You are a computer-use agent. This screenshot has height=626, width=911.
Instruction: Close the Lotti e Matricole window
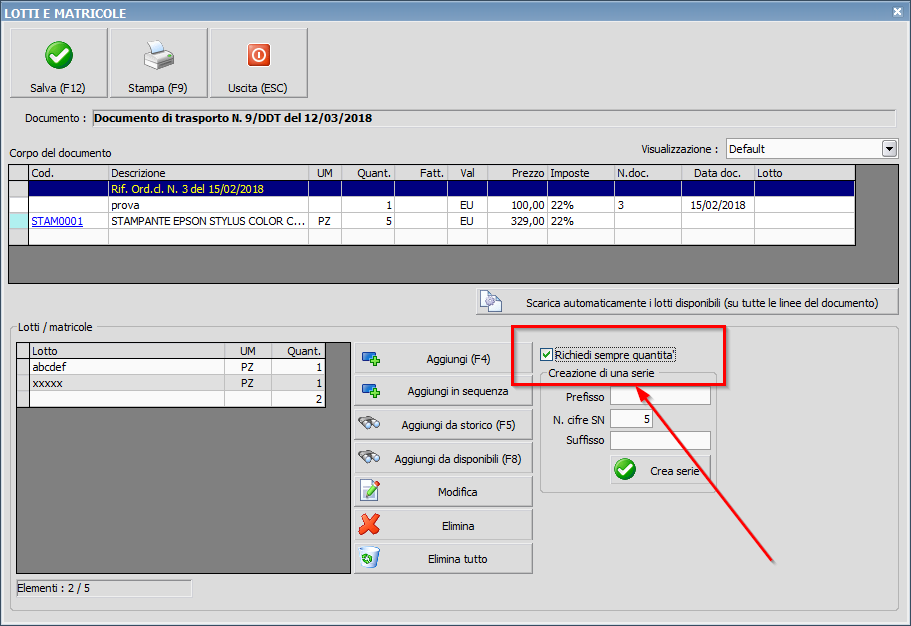click(897, 12)
